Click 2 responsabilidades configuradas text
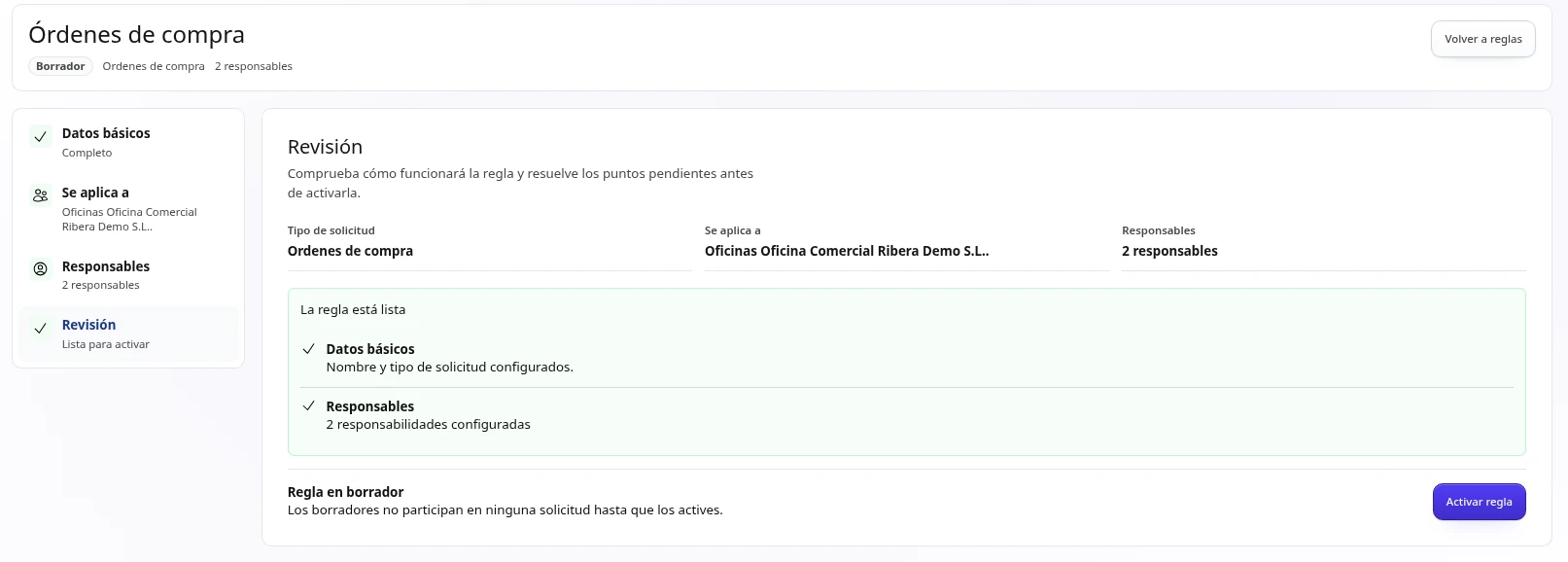Screen dimensions: 1568x562 (x=429, y=425)
